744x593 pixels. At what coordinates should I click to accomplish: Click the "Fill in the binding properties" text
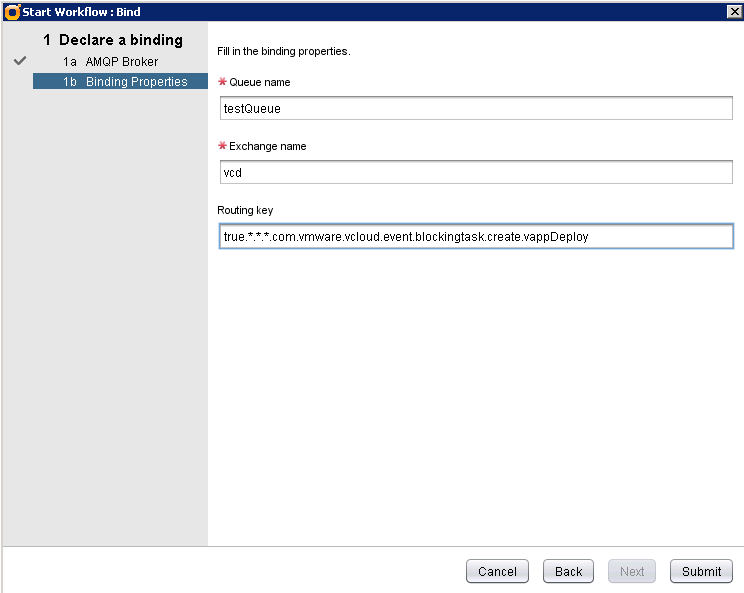(x=283, y=50)
